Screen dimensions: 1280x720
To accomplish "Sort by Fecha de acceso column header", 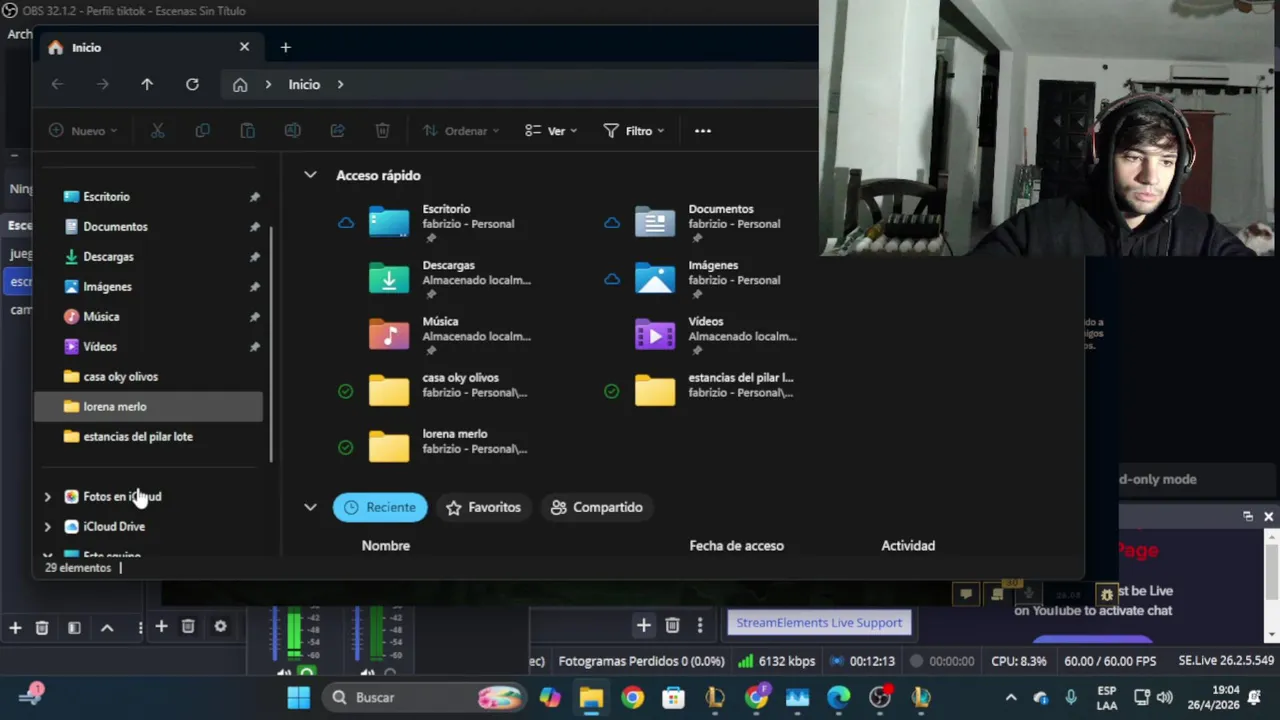I will coord(736,545).
